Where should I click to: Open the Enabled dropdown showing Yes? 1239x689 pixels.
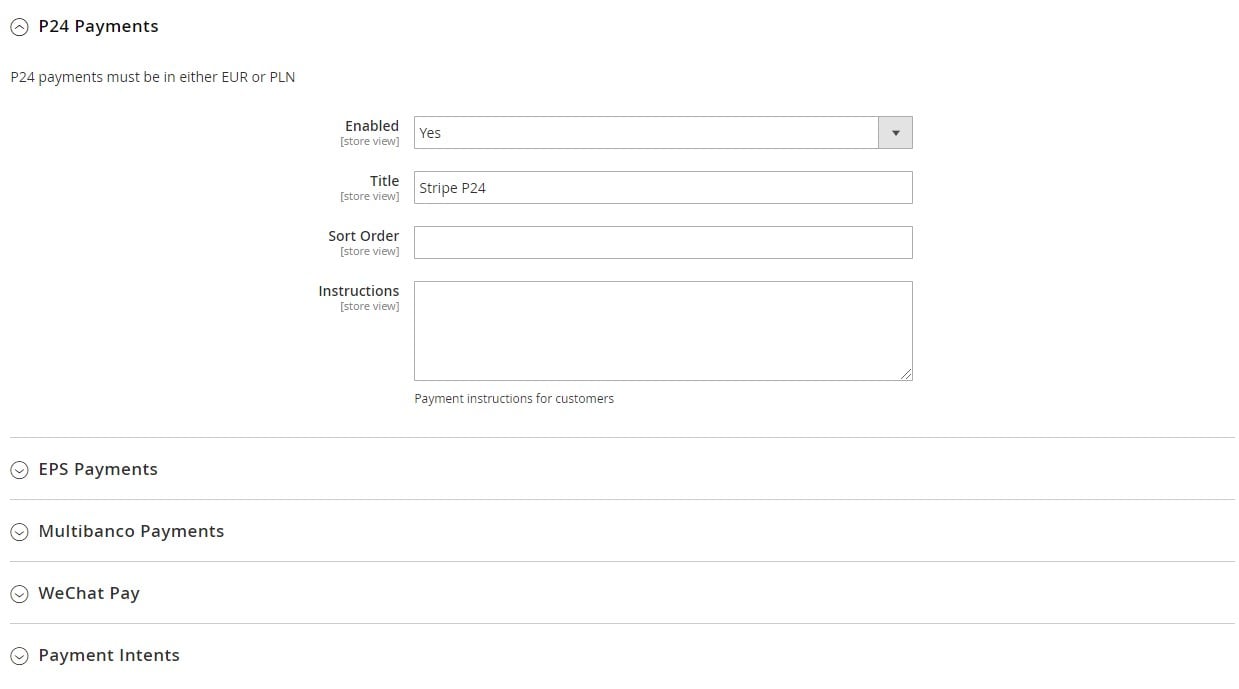(x=663, y=132)
